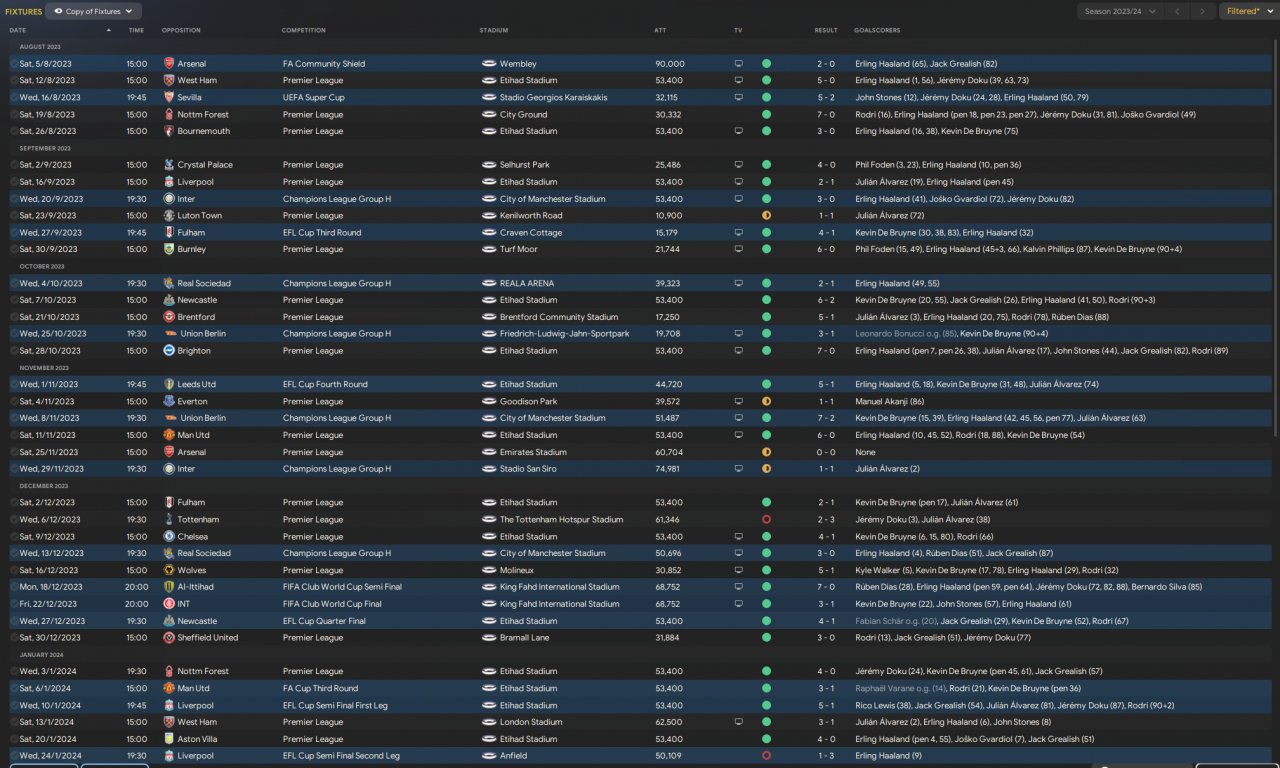The height and width of the screenshot is (768, 1280).
Task: Sort by the Opposition column header
Action: point(181,30)
